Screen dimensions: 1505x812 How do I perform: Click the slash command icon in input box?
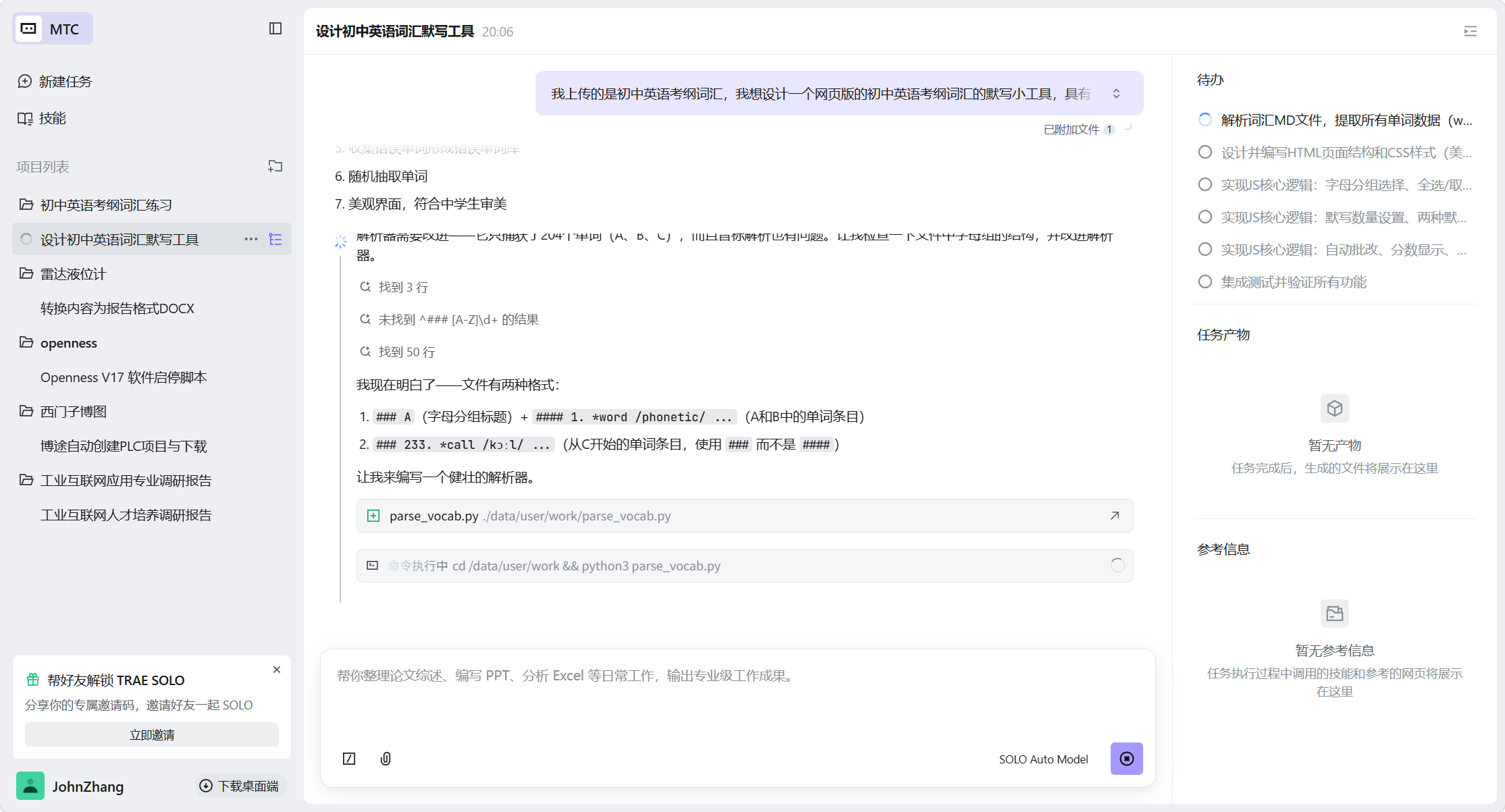[x=349, y=759]
